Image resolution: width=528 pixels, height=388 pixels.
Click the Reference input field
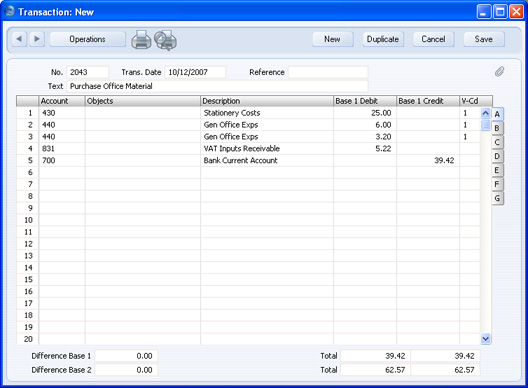[328, 72]
